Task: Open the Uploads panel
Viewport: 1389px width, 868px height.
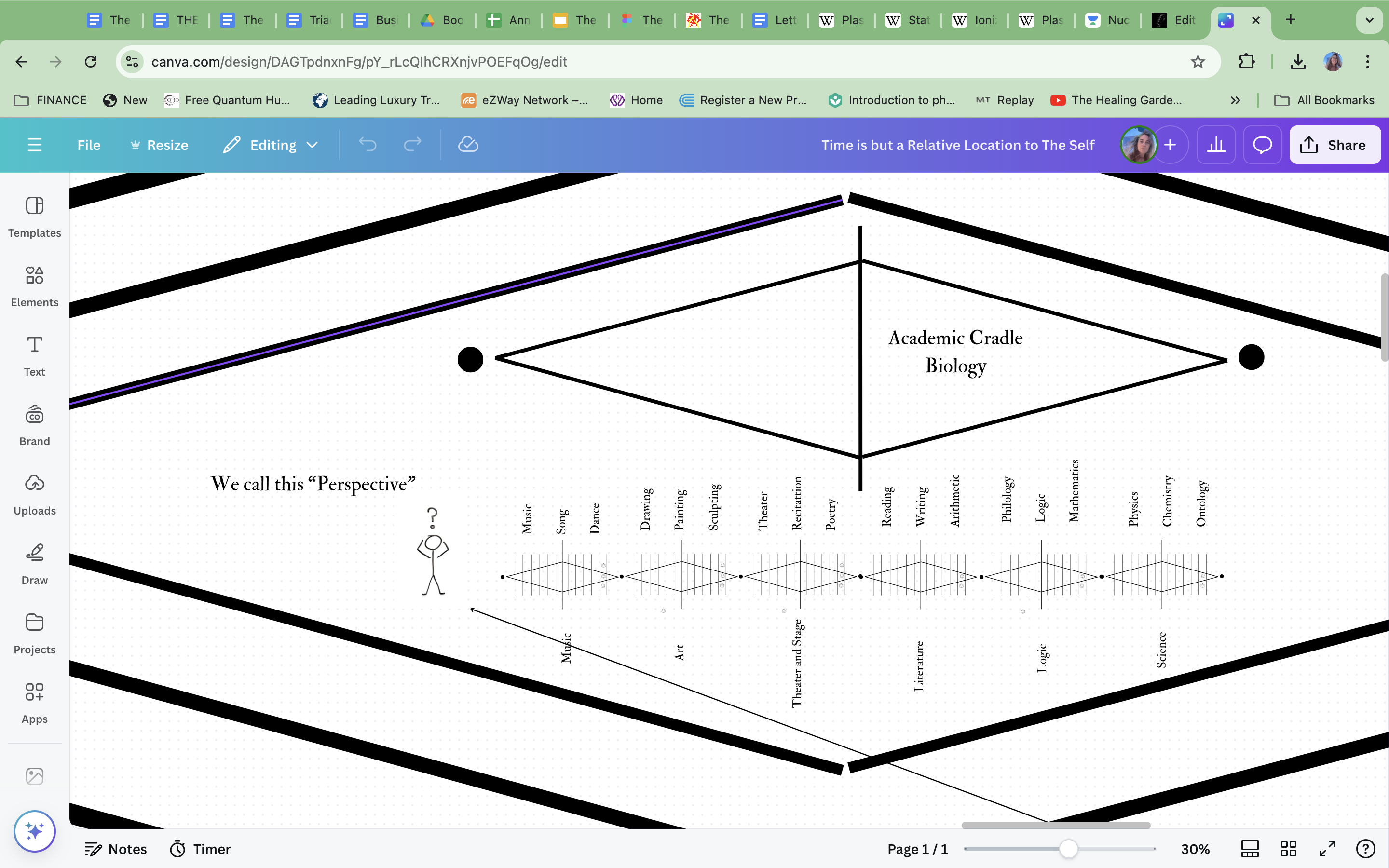Action: (x=34, y=494)
